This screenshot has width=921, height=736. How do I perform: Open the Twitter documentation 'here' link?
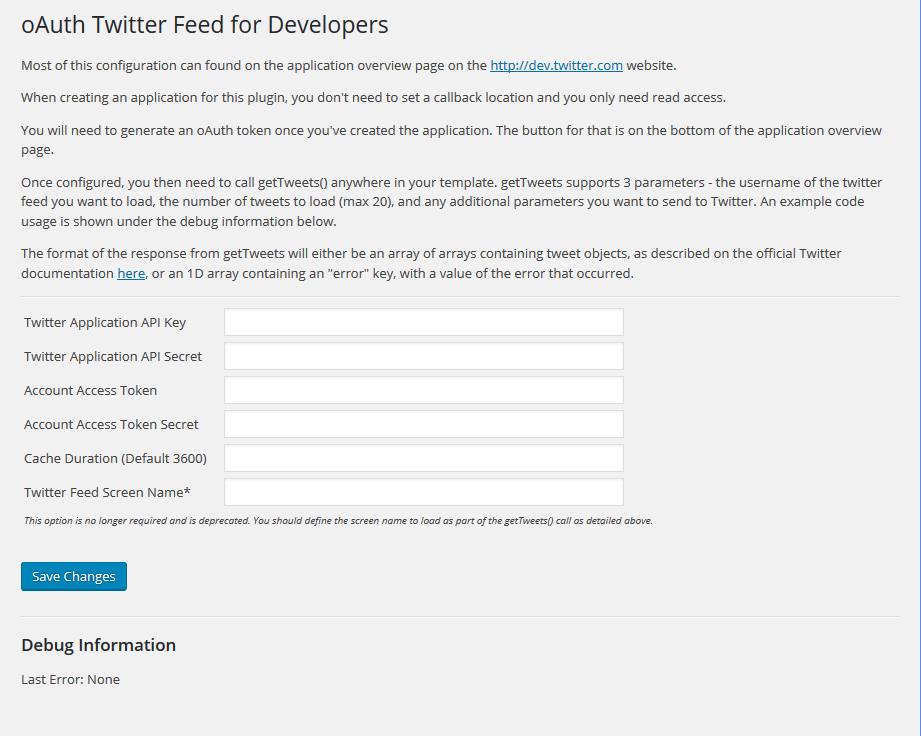click(x=131, y=274)
